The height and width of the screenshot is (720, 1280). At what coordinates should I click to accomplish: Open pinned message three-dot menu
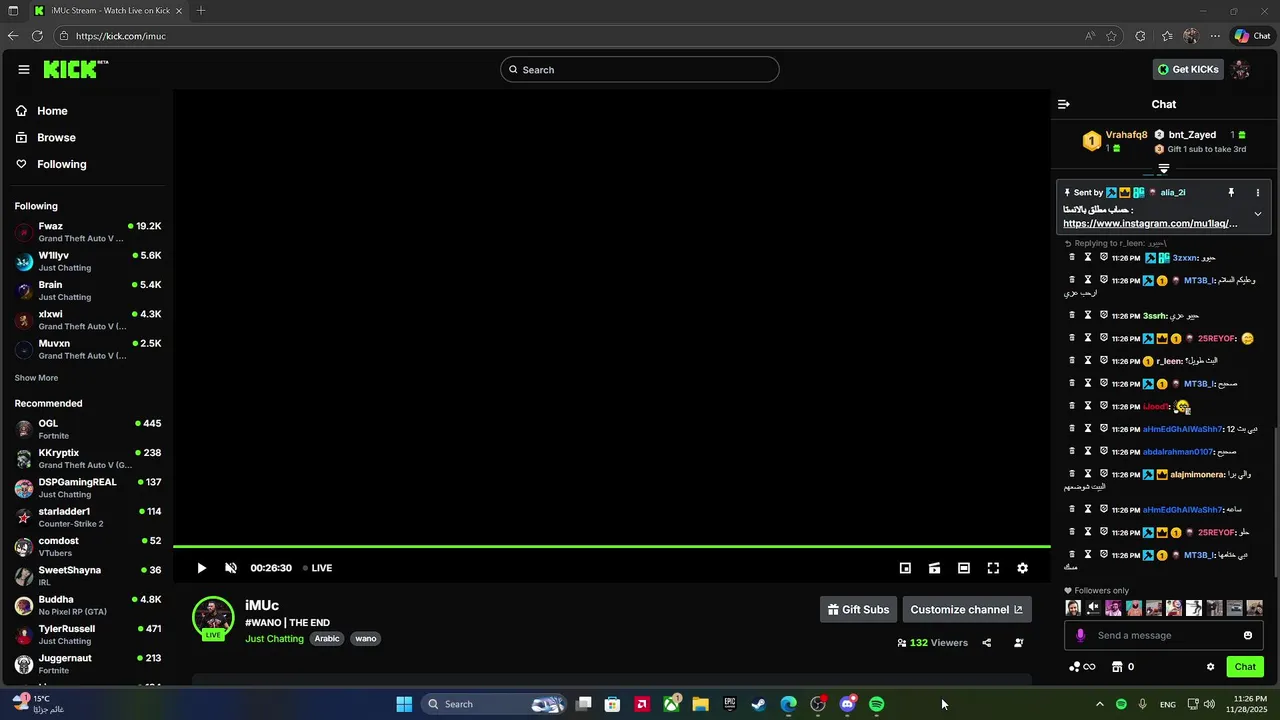[1258, 192]
